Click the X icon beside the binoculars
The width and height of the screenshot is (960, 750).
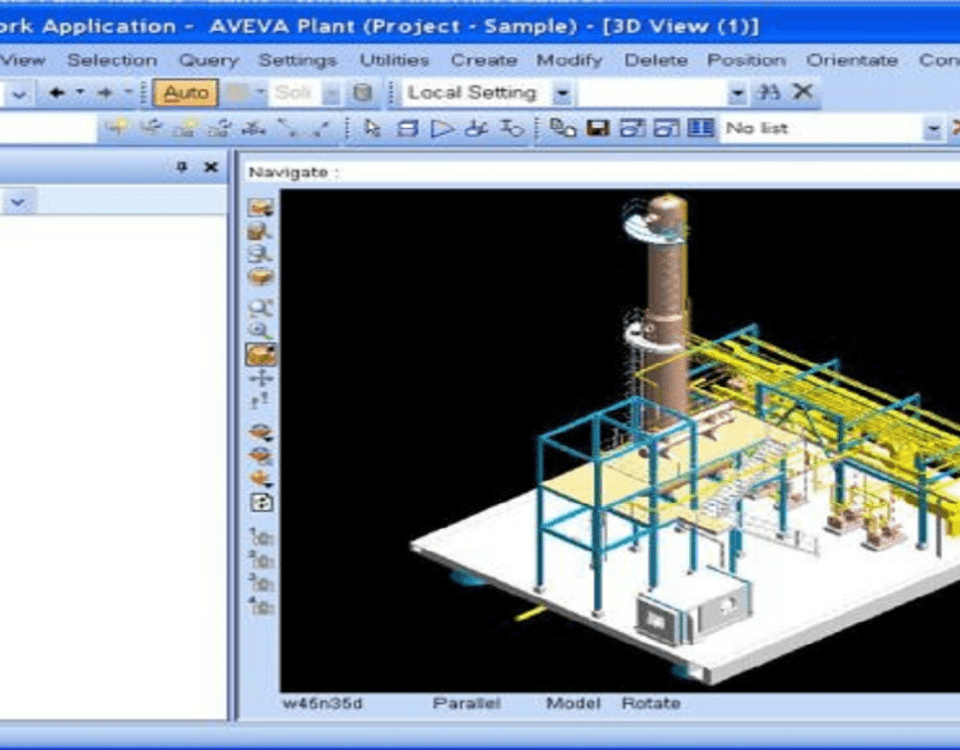coord(802,92)
